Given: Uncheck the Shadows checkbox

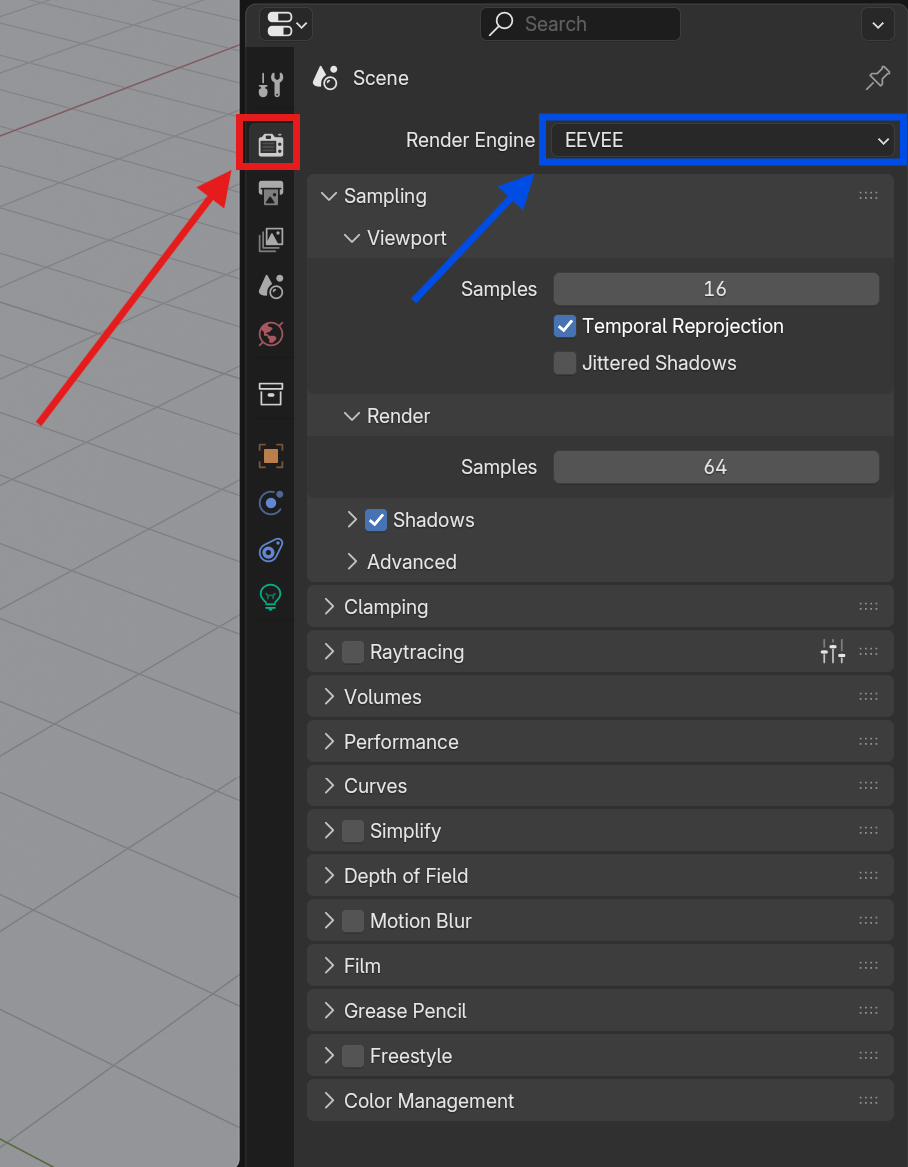Looking at the screenshot, I should (x=376, y=519).
